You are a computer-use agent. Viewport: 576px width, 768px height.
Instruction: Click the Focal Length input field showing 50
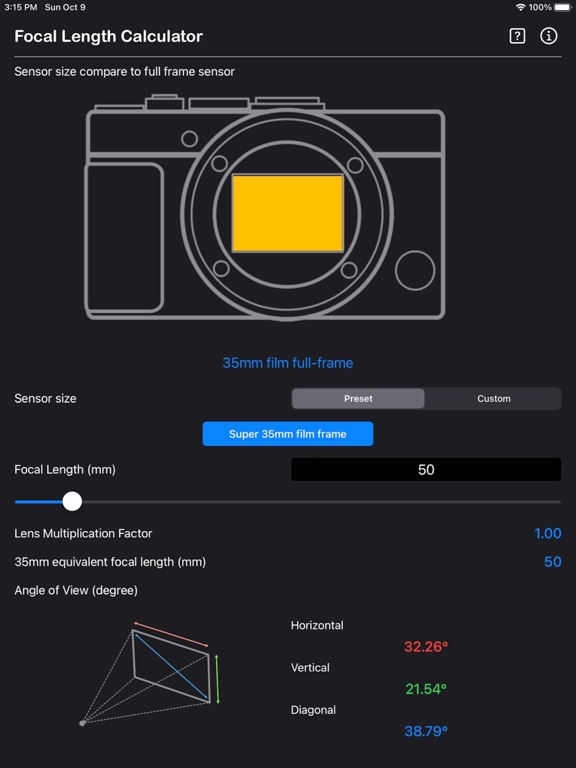point(426,470)
